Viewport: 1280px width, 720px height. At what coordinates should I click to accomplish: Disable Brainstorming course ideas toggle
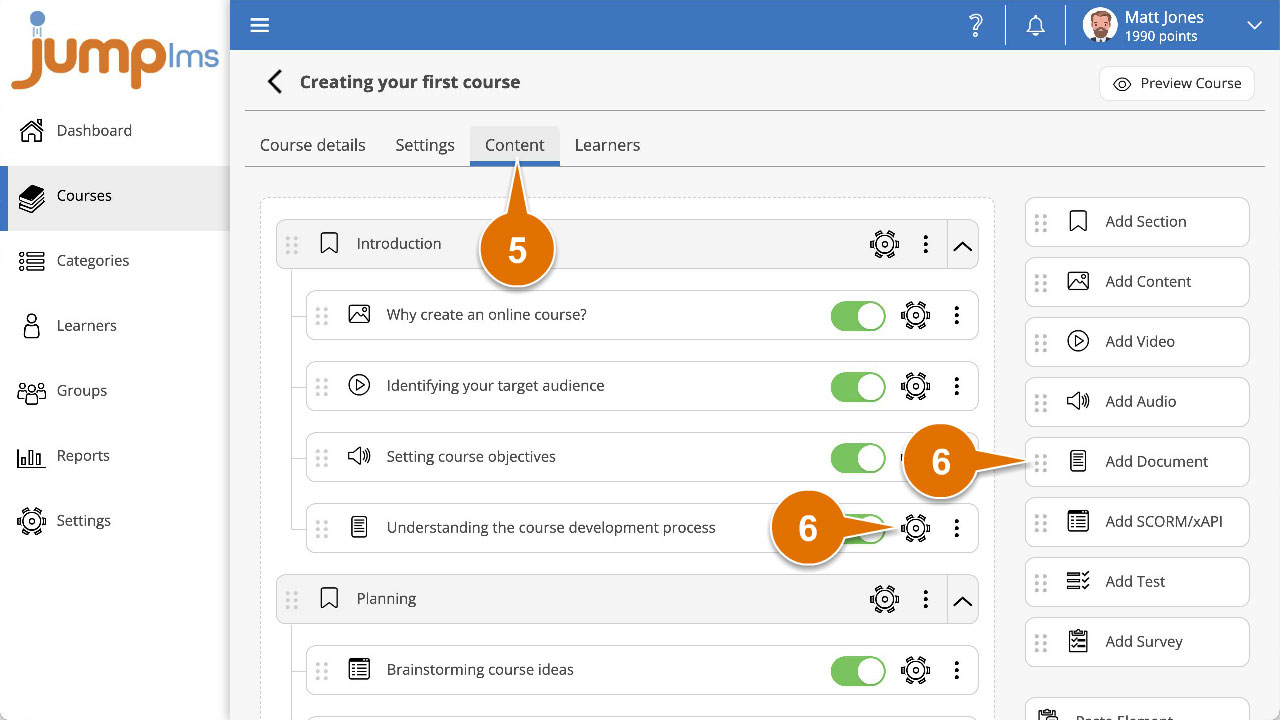[x=858, y=670]
